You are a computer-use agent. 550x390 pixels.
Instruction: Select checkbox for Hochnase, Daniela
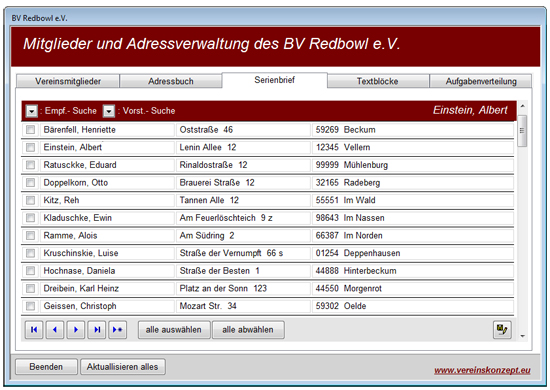coord(31,271)
